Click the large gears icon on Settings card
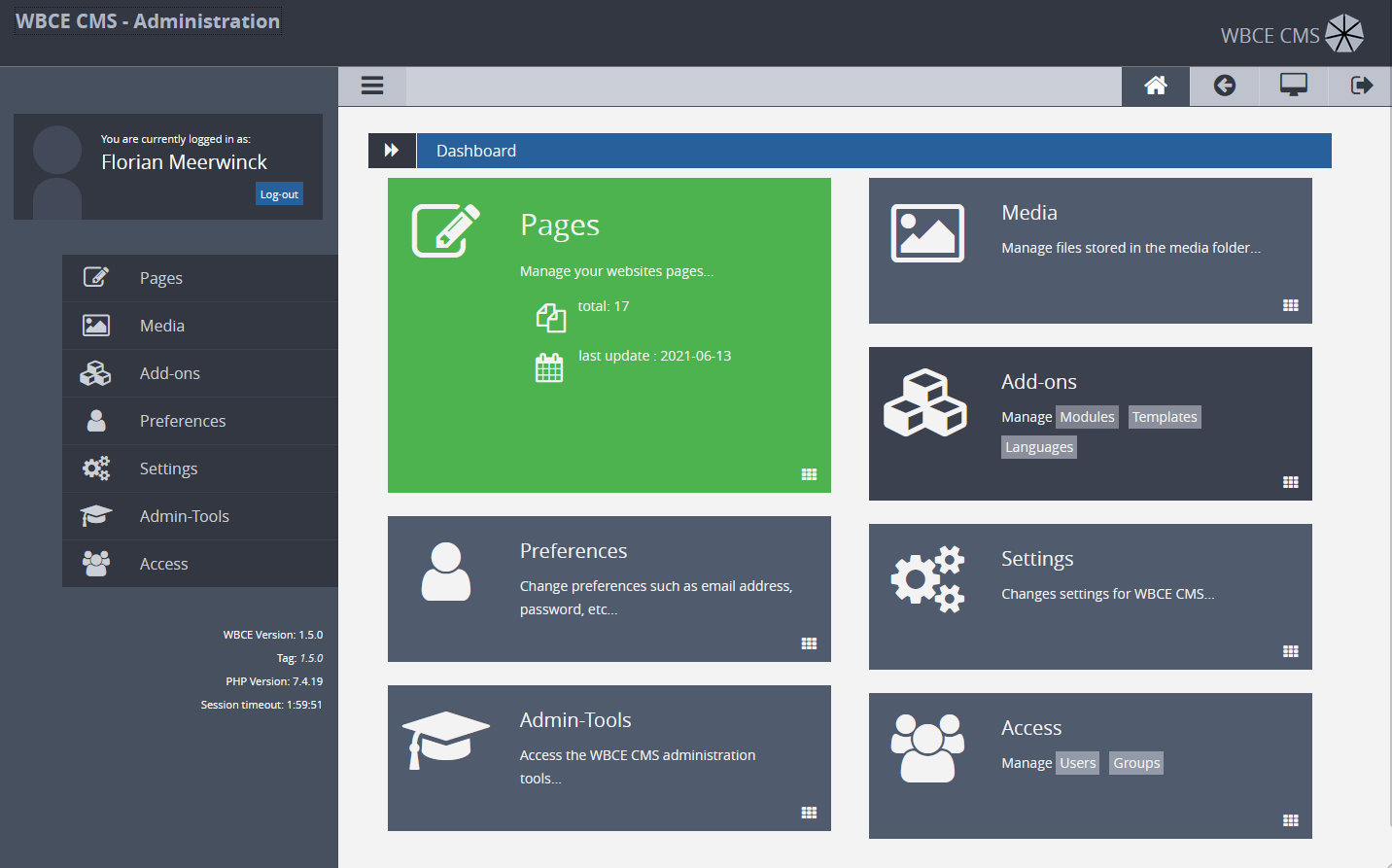Screen dimensions: 1392x868 tap(928, 579)
